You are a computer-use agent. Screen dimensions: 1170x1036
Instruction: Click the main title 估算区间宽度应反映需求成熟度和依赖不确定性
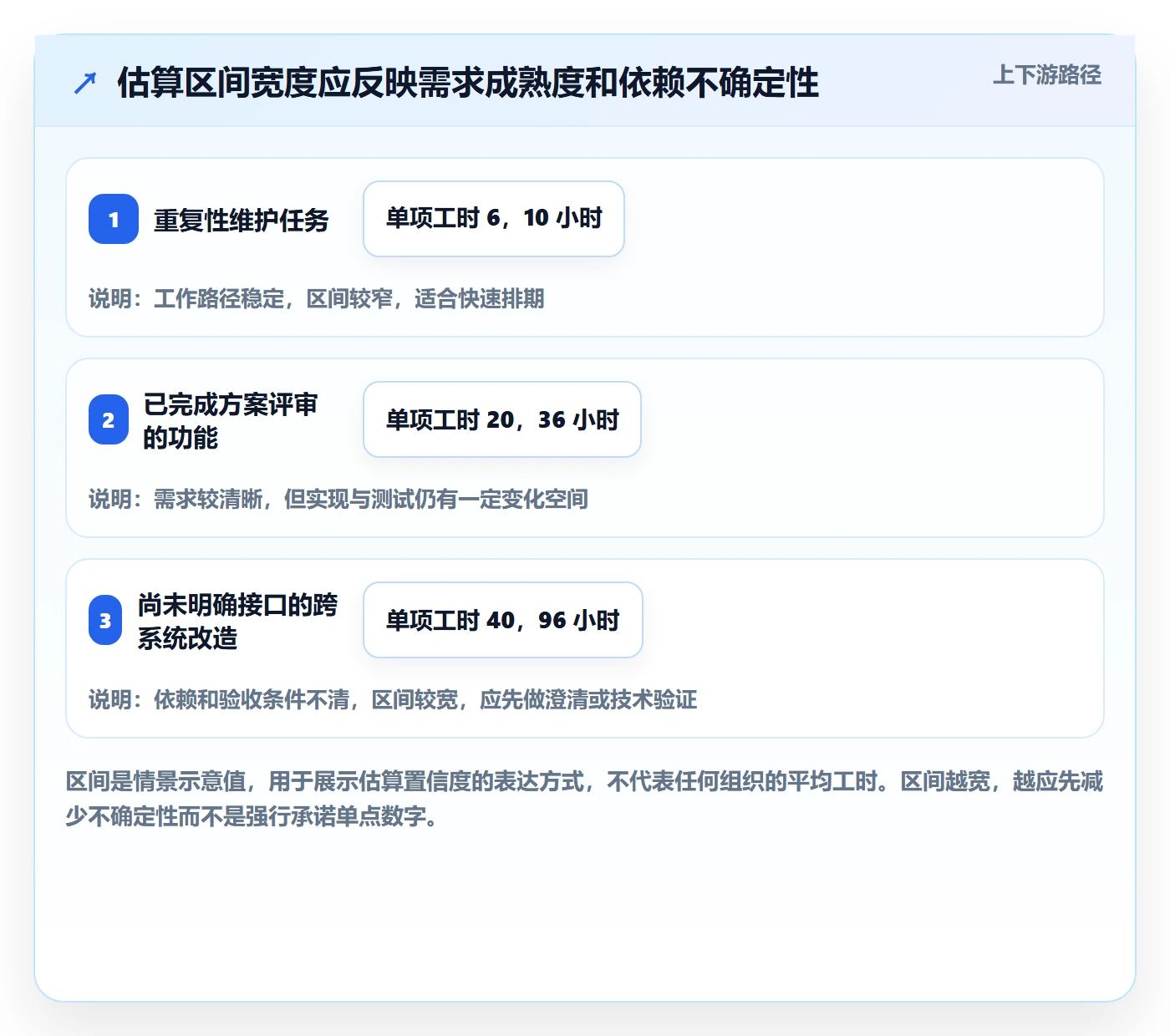tap(468, 83)
